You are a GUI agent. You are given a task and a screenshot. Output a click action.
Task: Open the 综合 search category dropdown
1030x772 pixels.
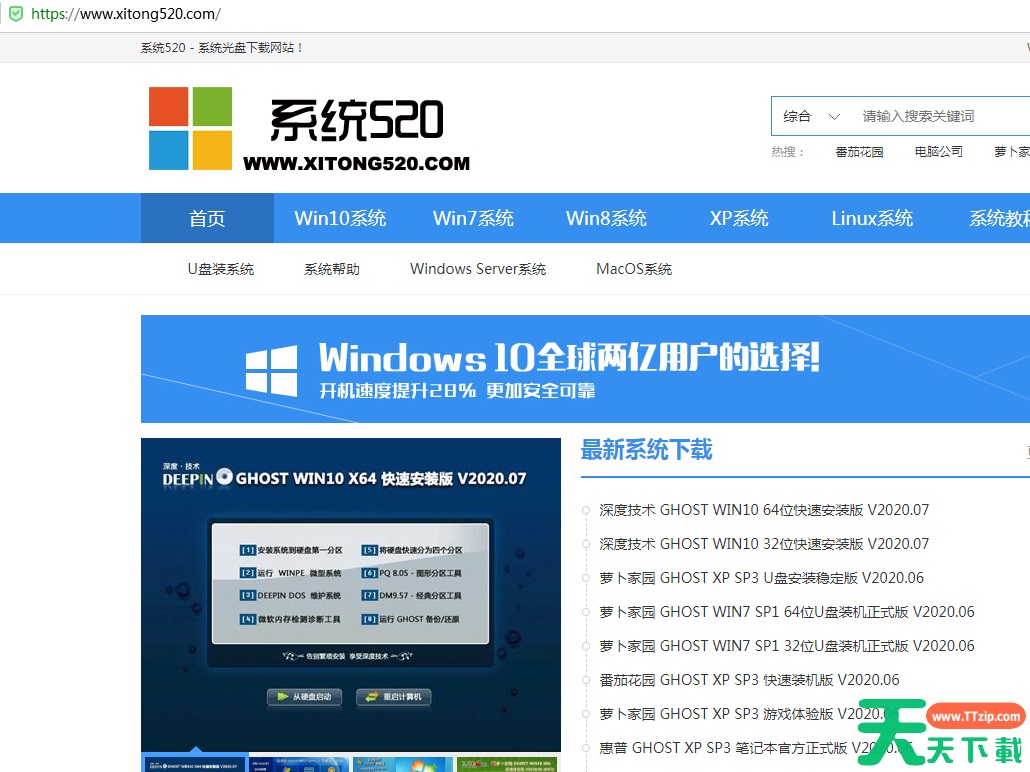pos(811,116)
